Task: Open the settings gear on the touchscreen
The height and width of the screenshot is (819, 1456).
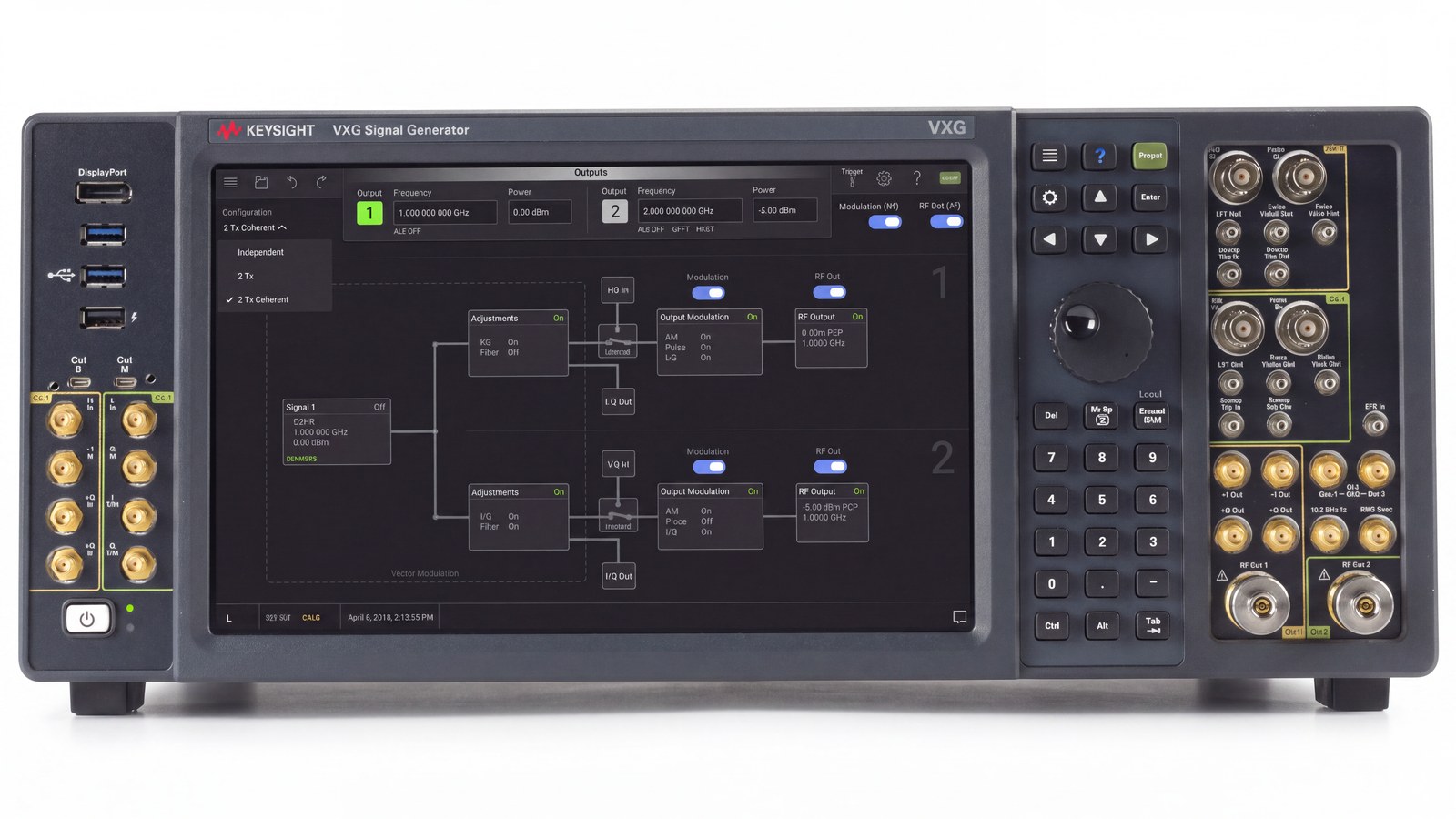Action: click(884, 179)
